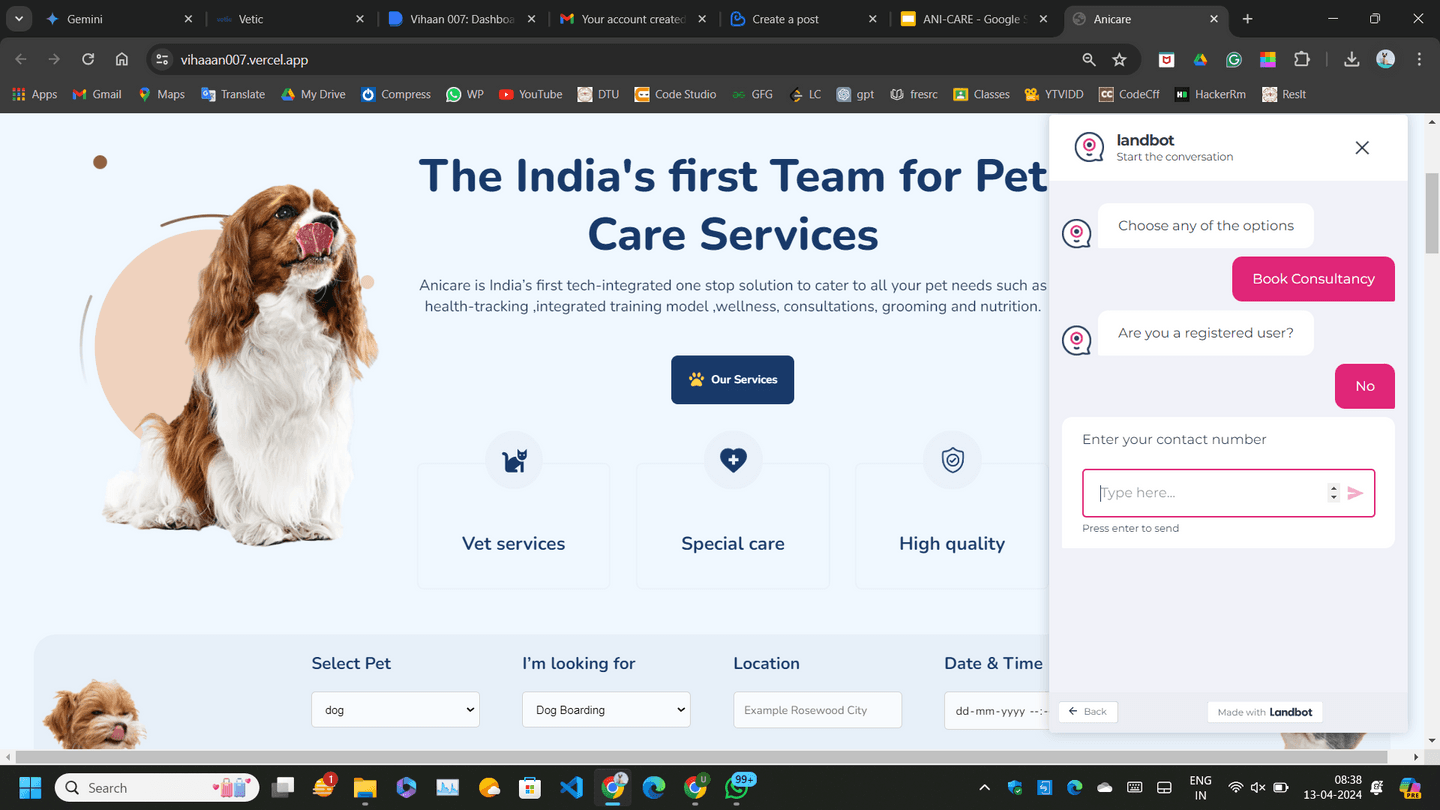Screen dimensions: 1440x810
Task: Click the Special care heart icon
Action: click(x=733, y=460)
